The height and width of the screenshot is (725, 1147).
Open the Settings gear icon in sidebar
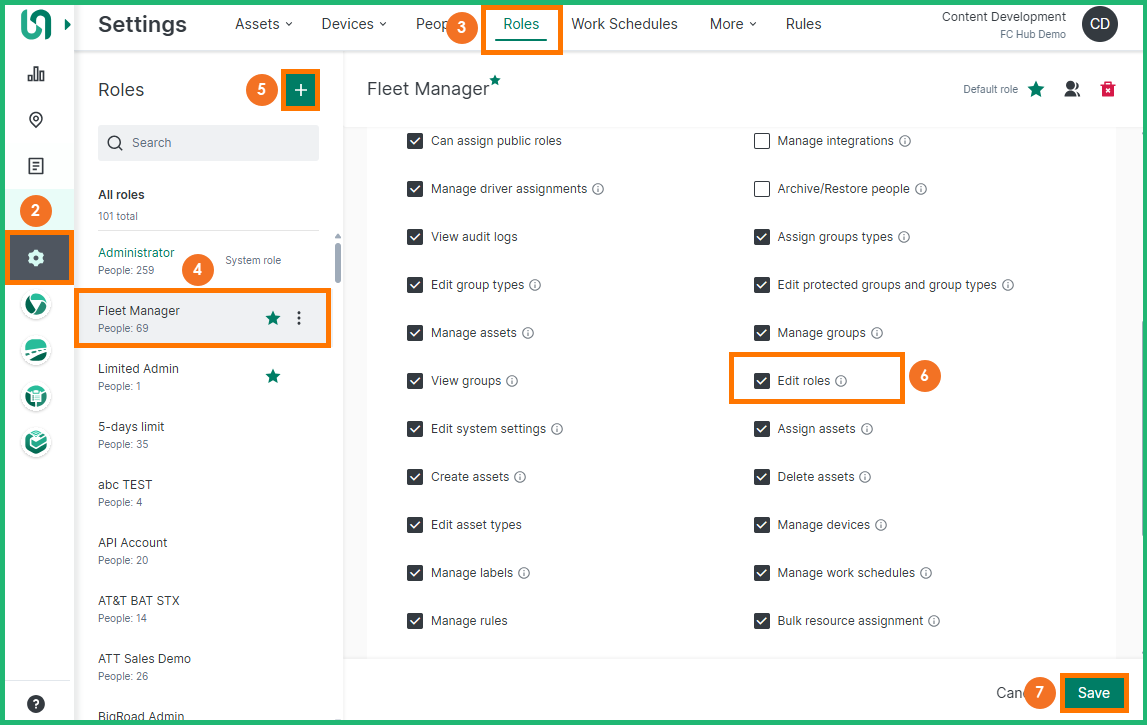pos(36,258)
